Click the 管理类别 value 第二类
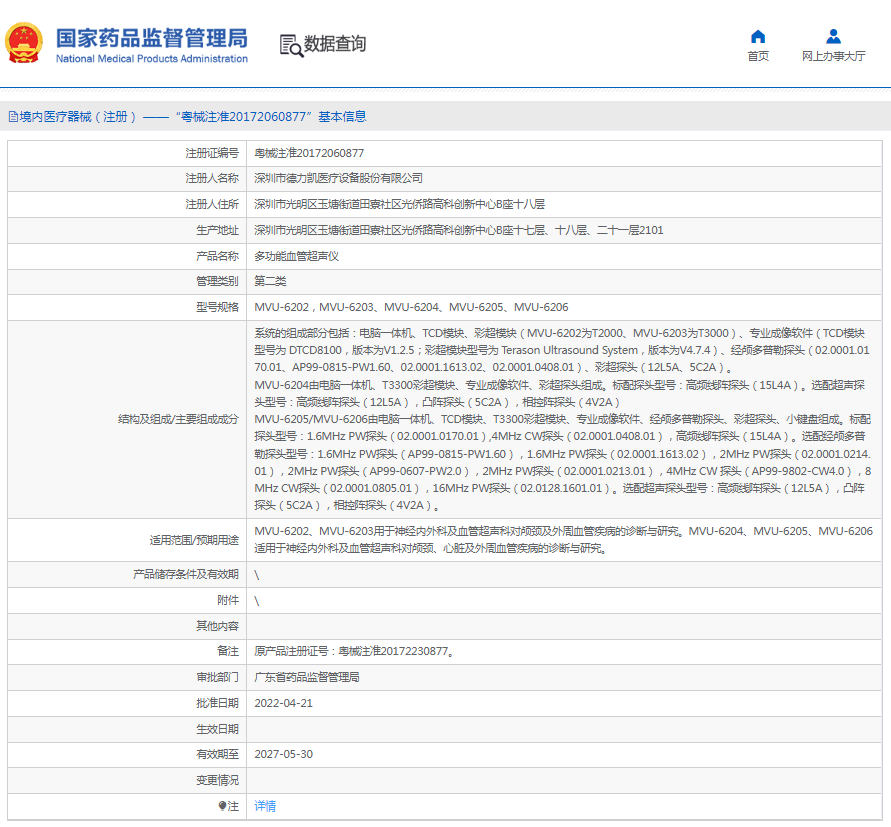This screenshot has height=827, width=891. point(270,281)
